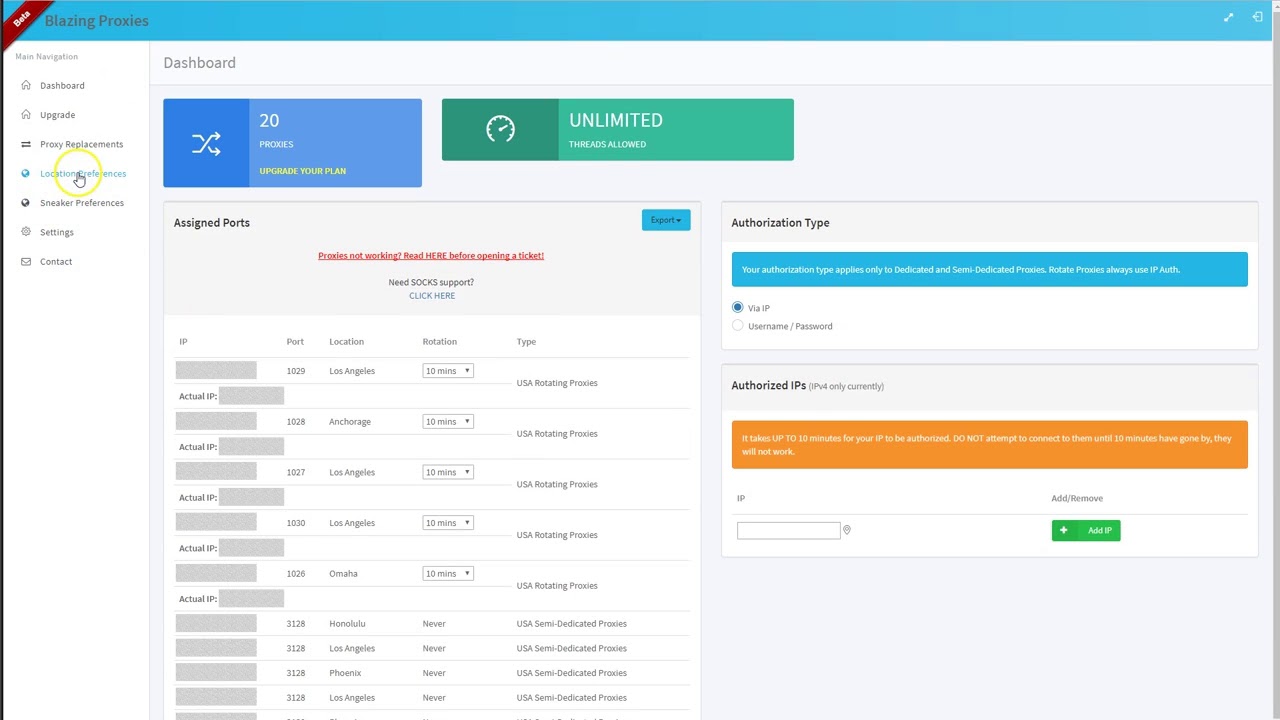Click the CLICK HERE SOCKS support link
The image size is (1280, 720).
432,295
